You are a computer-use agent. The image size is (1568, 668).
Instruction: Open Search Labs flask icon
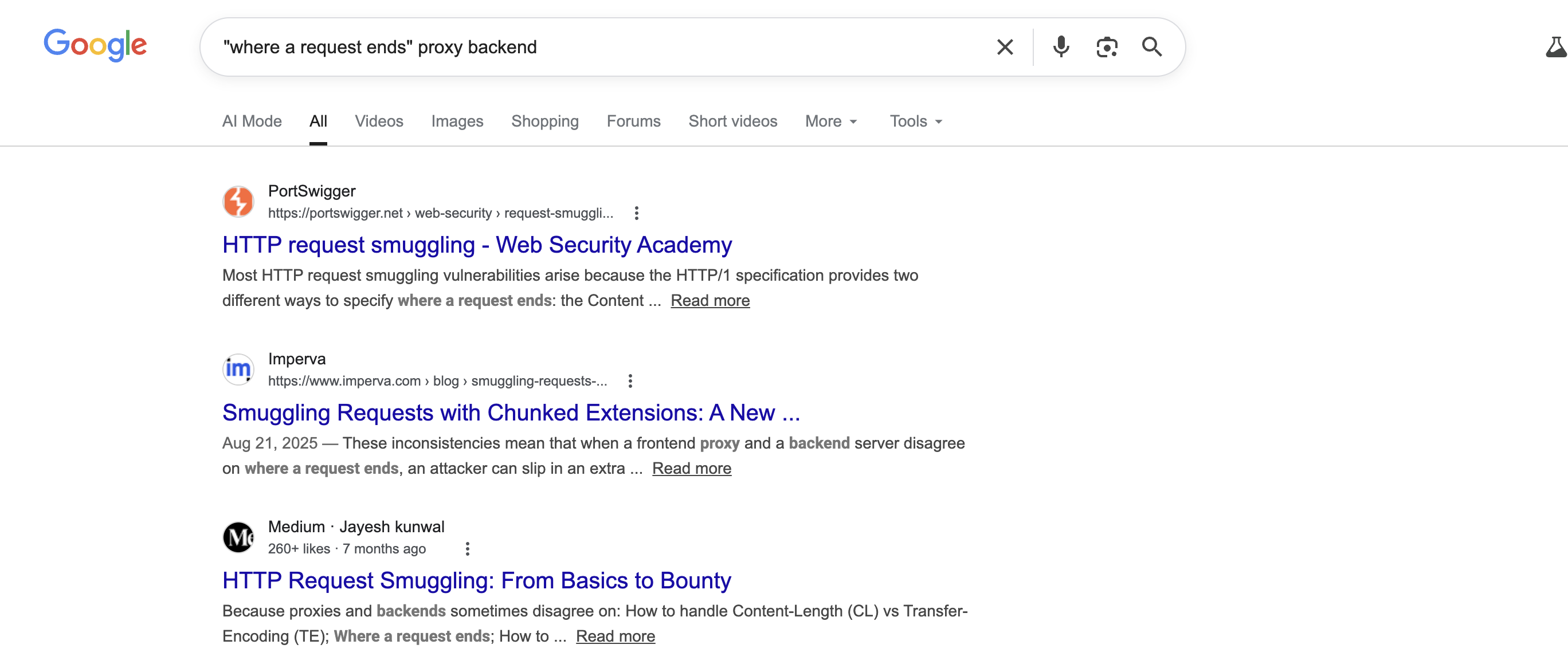1555,47
